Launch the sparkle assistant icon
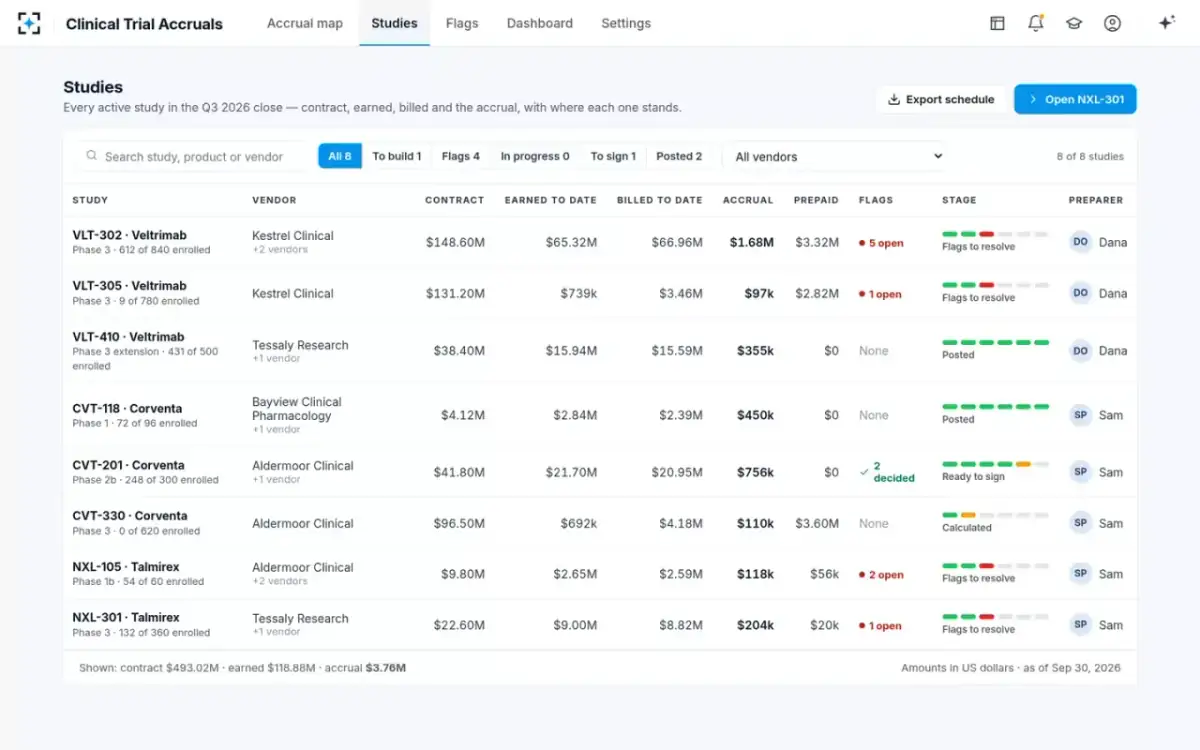 tap(1166, 23)
